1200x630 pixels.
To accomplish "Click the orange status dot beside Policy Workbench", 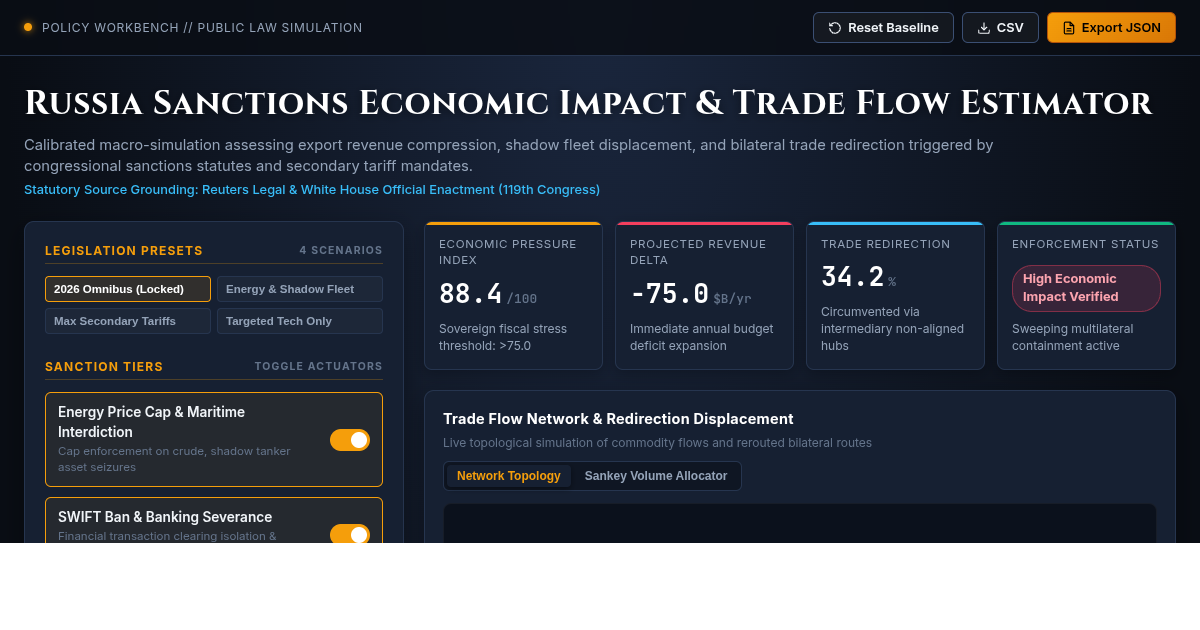I will [28, 27].
